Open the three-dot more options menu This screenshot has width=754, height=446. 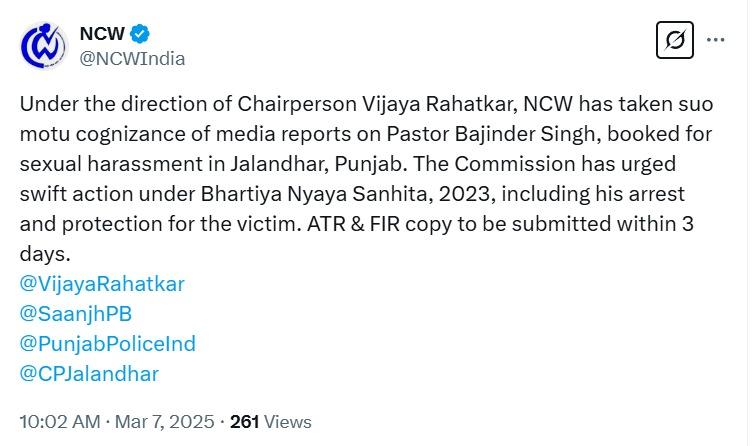pos(716,41)
